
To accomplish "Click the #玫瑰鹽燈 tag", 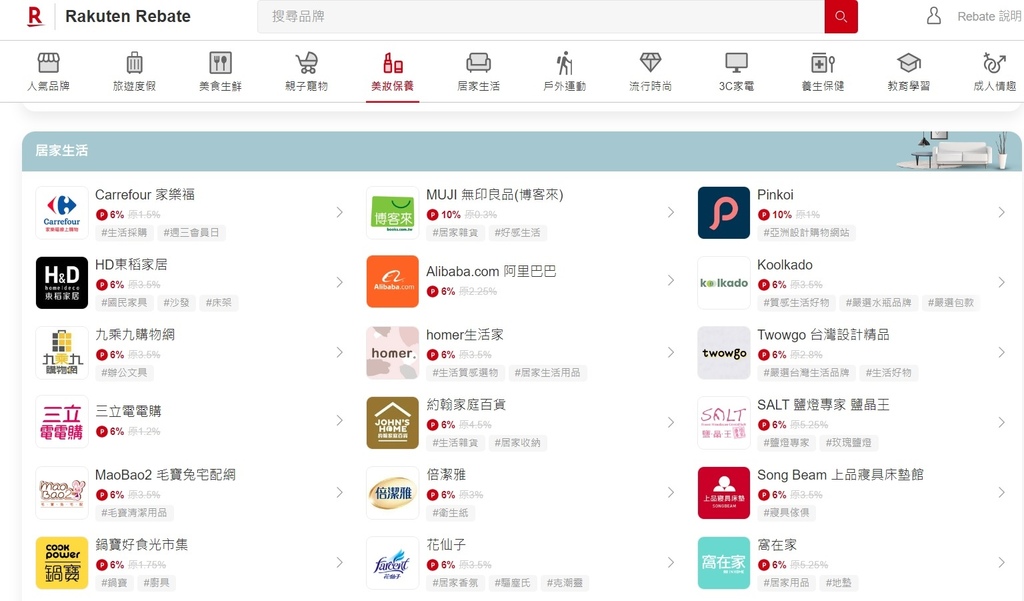I will coord(848,443).
